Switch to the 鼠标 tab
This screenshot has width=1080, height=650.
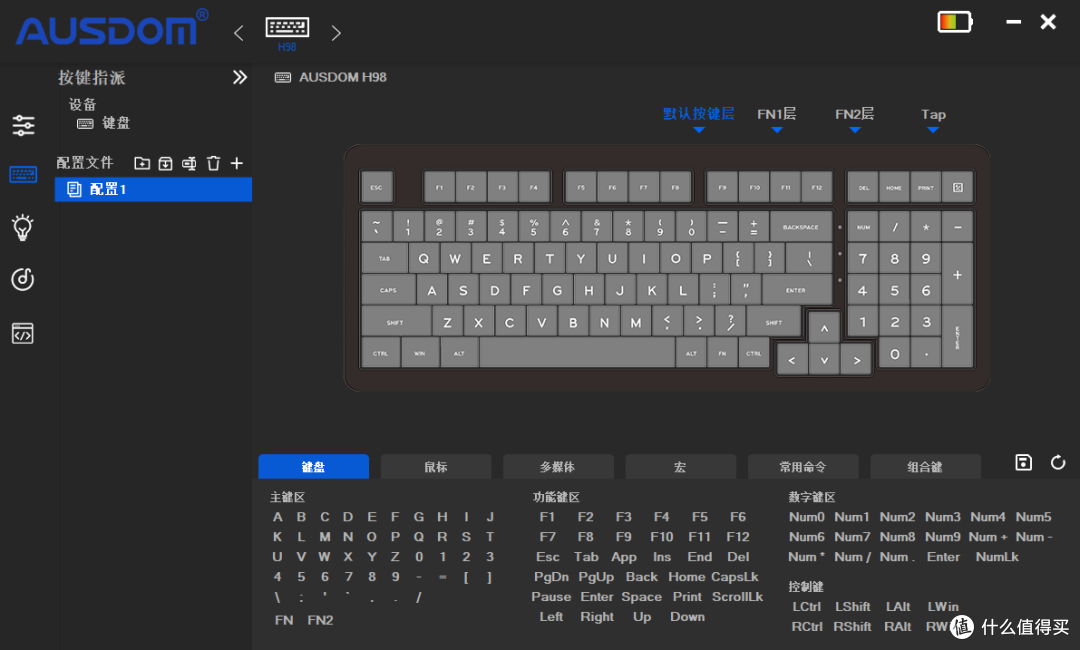[436, 467]
